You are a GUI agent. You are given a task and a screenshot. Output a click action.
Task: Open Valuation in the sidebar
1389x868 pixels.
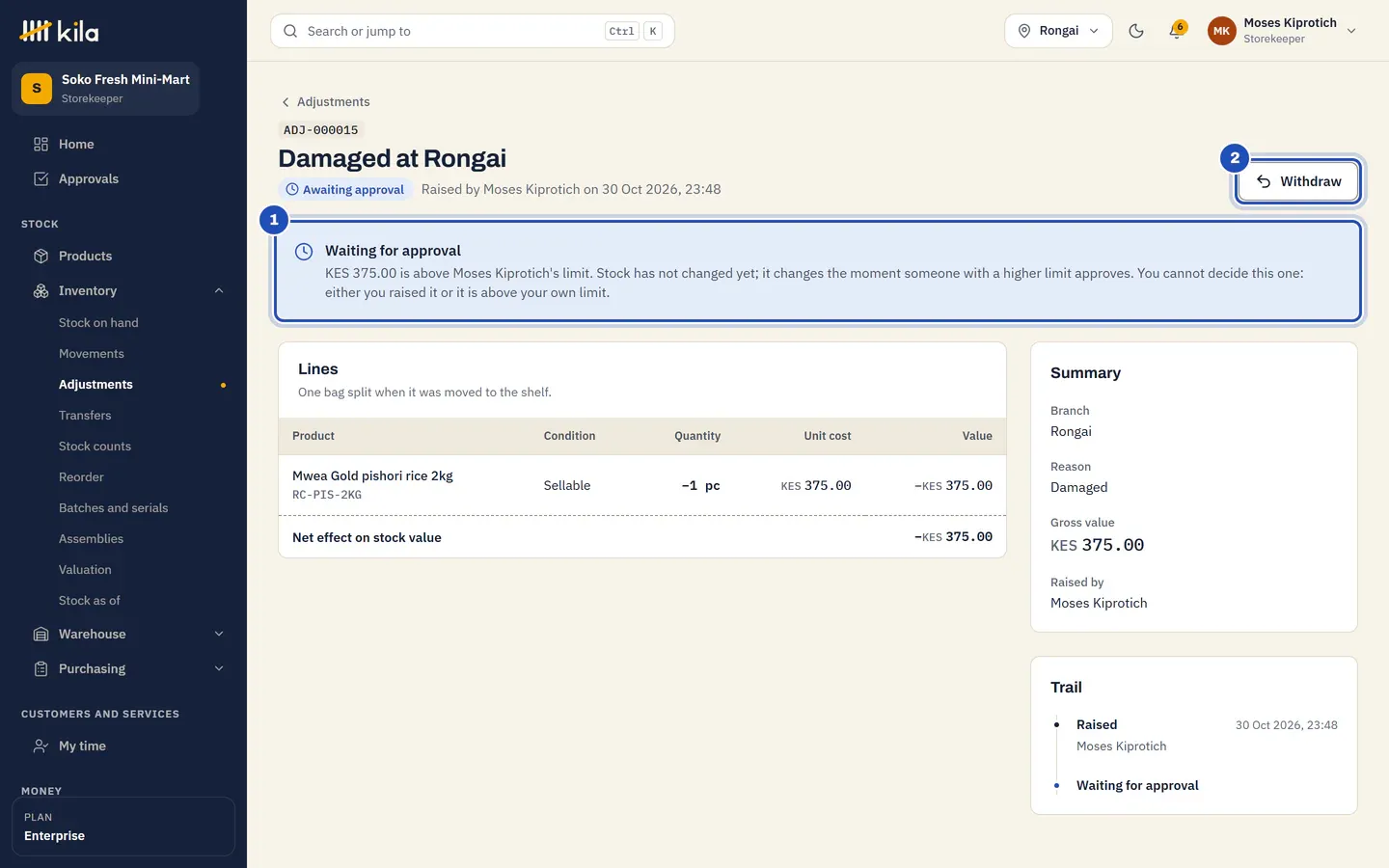click(85, 570)
